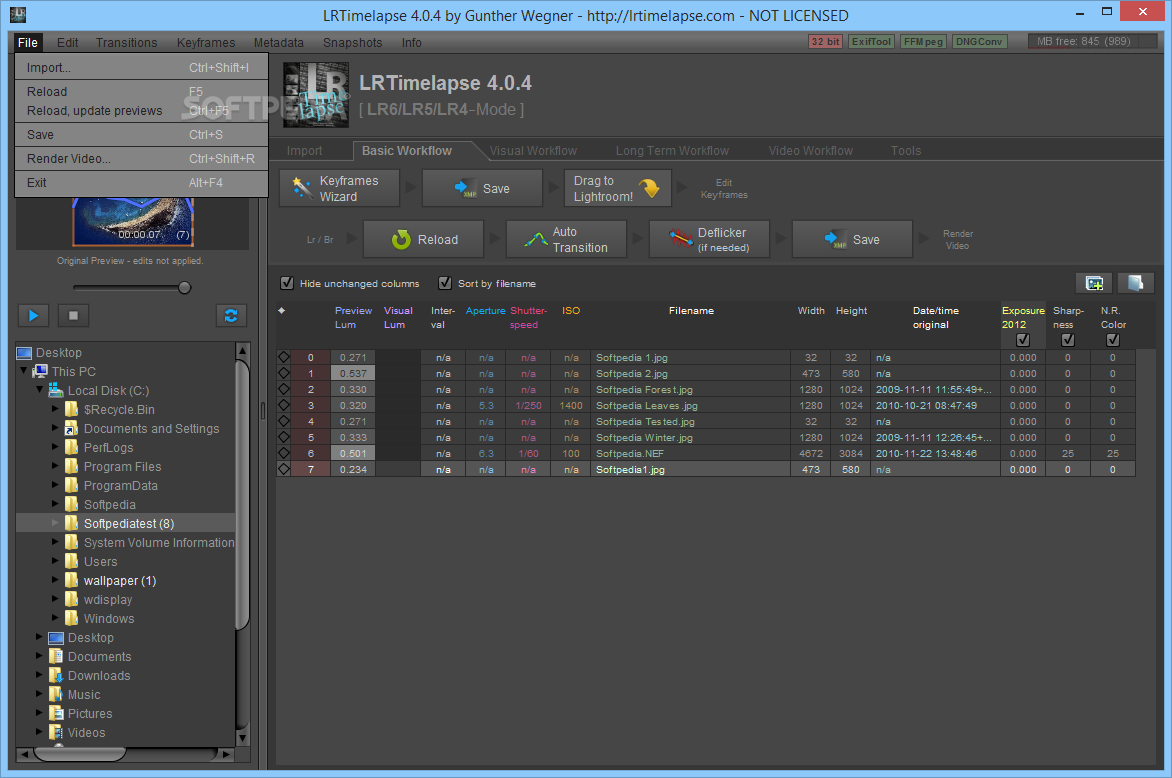Toggle Sort by filename checkbox
Viewport: 1172px width, 778px height.
click(445, 283)
